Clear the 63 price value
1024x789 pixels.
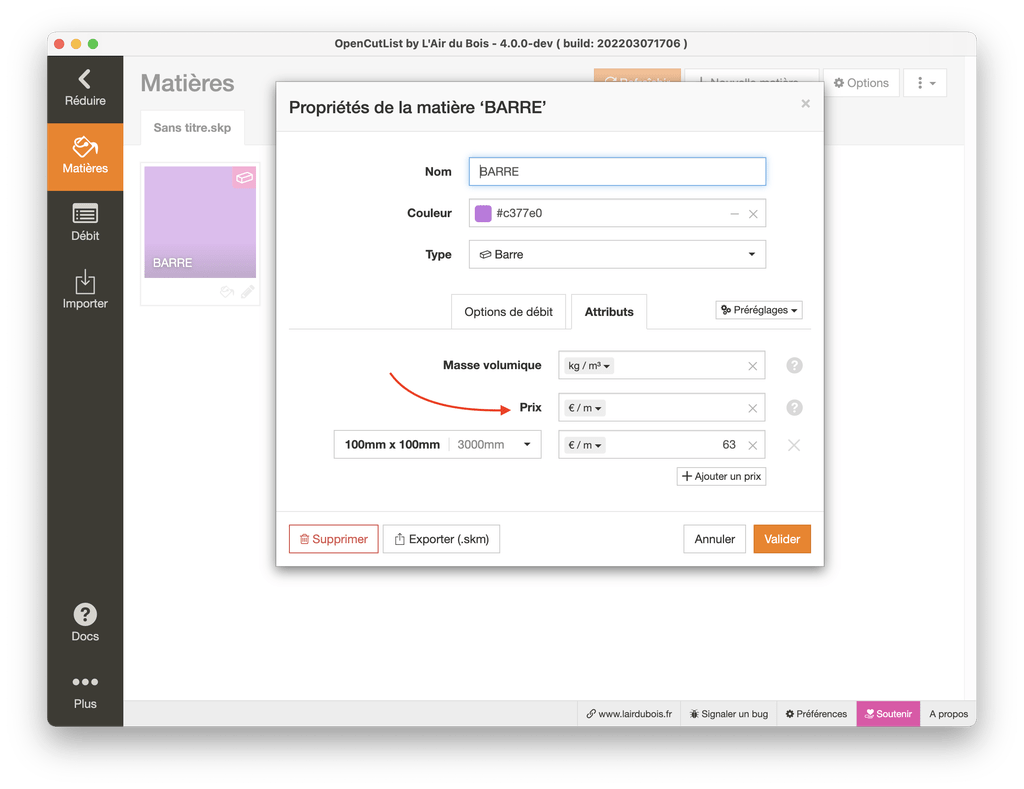(752, 445)
